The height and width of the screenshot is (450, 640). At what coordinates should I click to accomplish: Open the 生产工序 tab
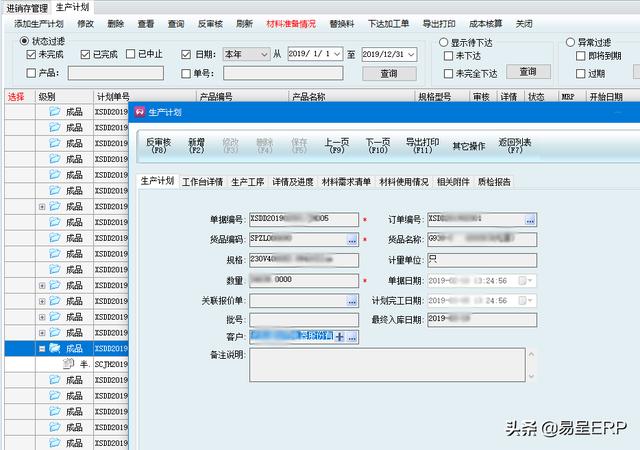[x=247, y=182]
